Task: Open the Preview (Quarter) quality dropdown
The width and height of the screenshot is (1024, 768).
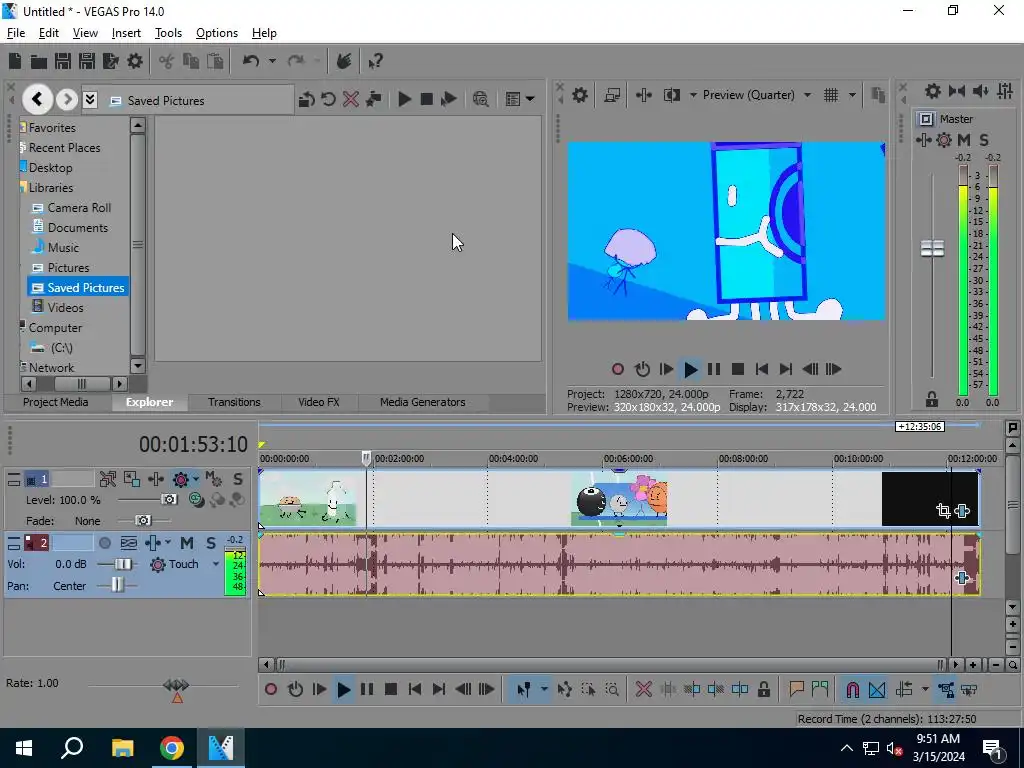Action: click(808, 95)
